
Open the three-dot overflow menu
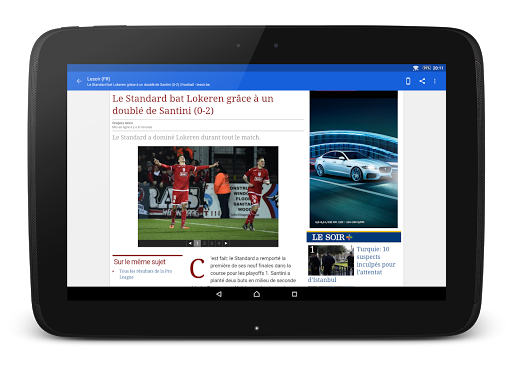click(435, 81)
